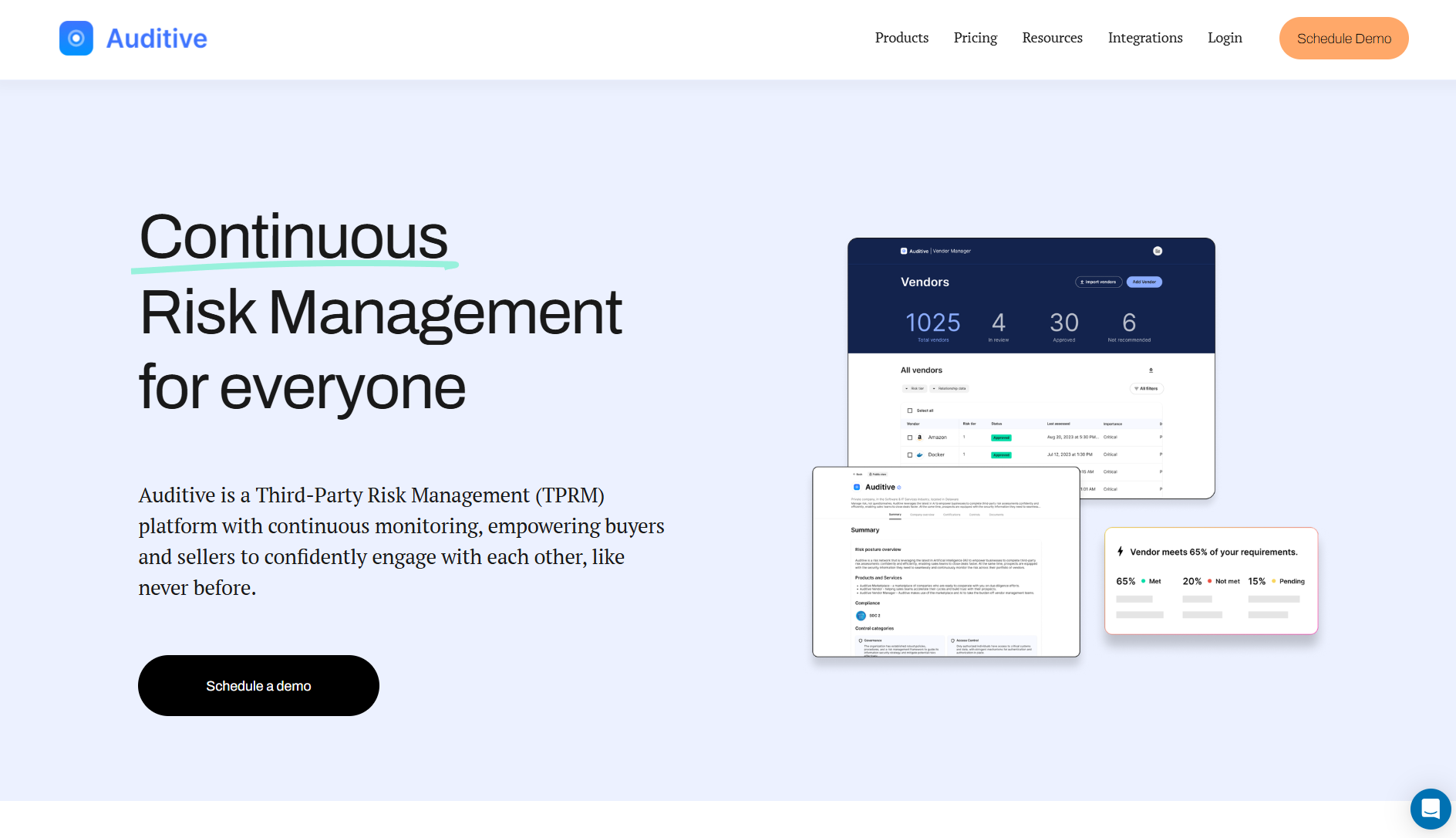Select the Governance shield icon
Image resolution: width=1456 pixels, height=838 pixels.
point(860,640)
